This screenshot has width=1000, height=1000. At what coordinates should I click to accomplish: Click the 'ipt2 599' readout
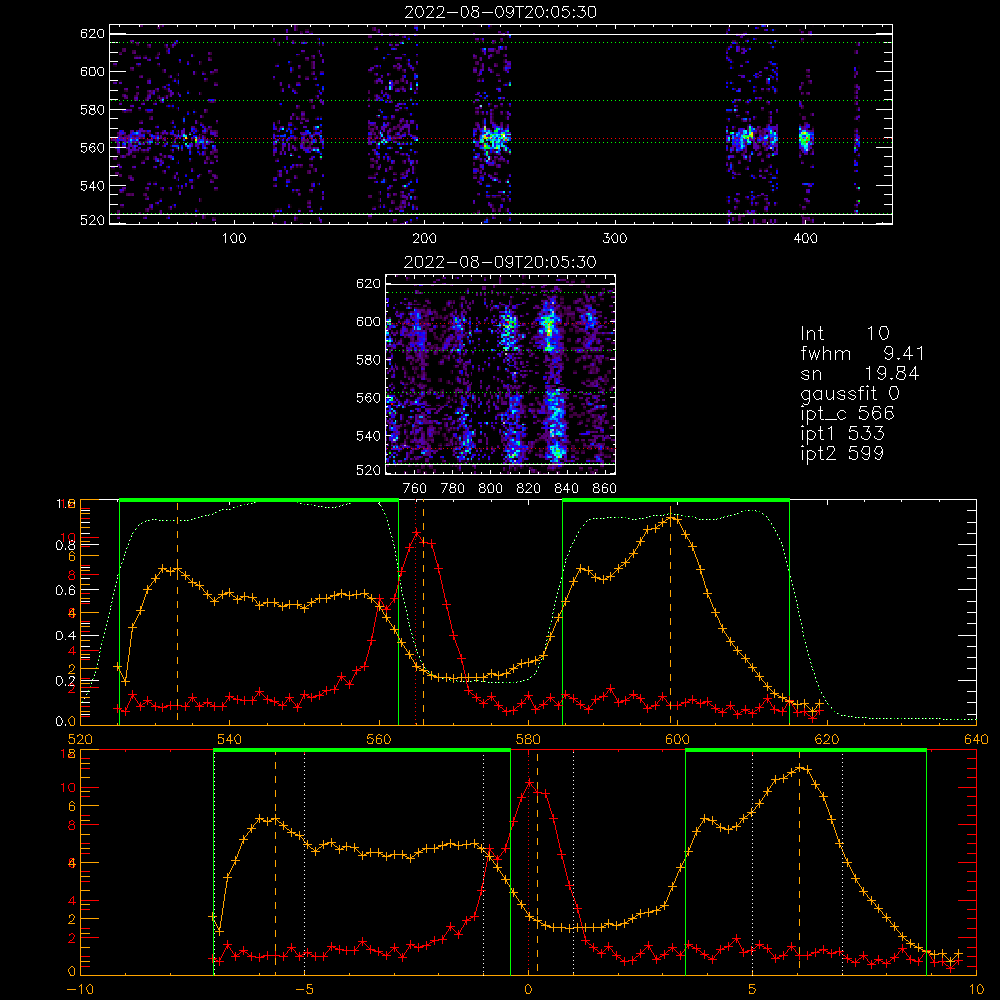tap(842, 453)
